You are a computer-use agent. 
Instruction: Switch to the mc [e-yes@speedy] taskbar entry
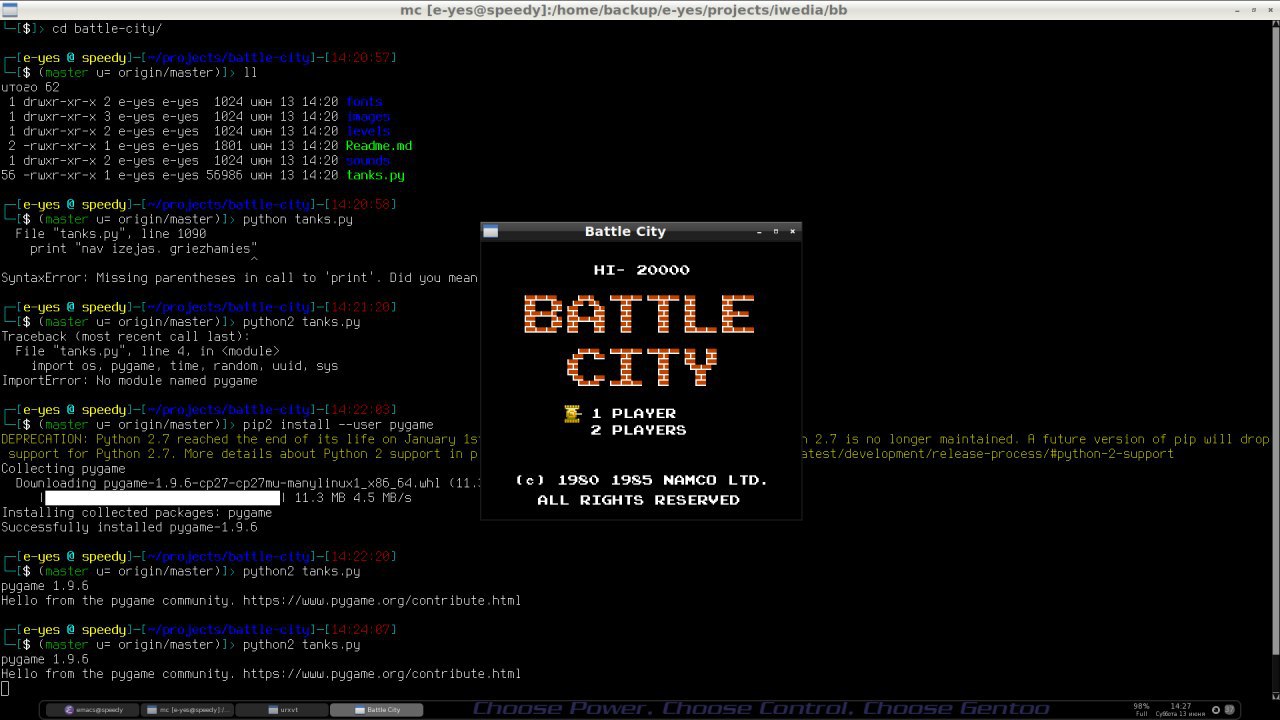pyautogui.click(x=187, y=710)
